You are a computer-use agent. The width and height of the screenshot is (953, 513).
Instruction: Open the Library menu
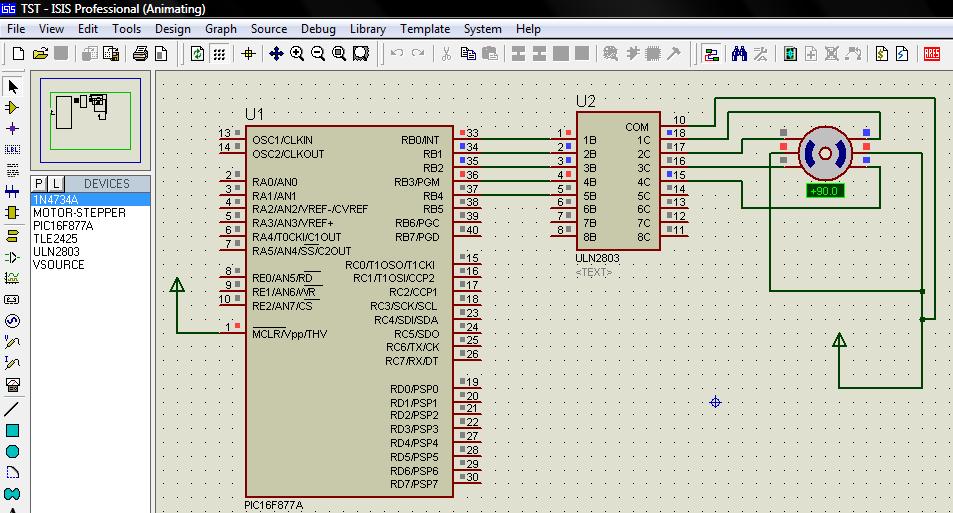368,29
